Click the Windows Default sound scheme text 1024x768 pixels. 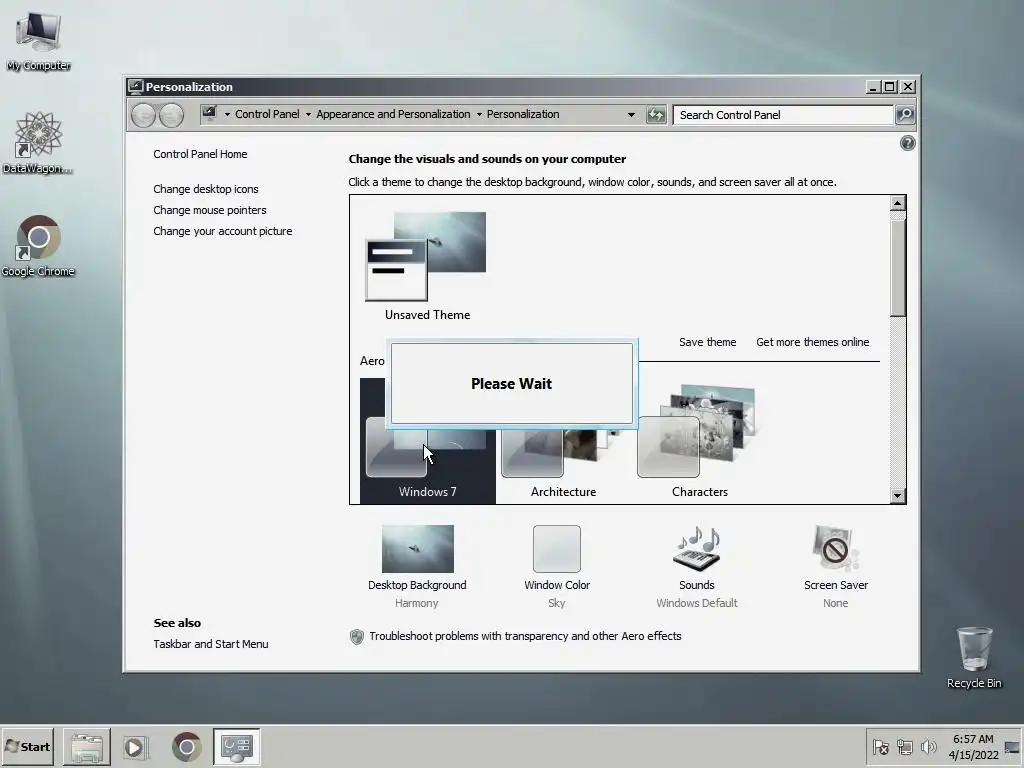click(x=697, y=603)
